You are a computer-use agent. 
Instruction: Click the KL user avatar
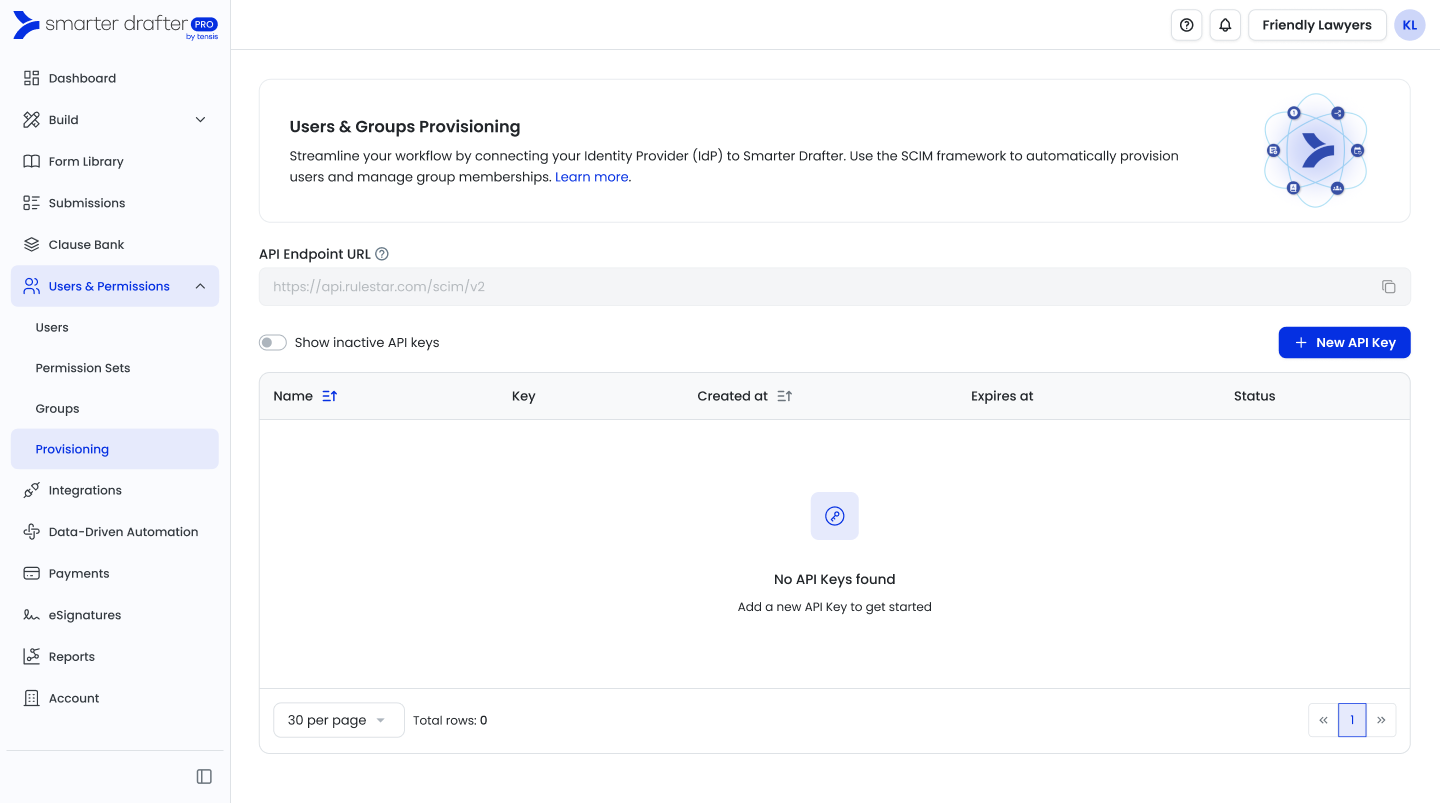click(x=1410, y=25)
